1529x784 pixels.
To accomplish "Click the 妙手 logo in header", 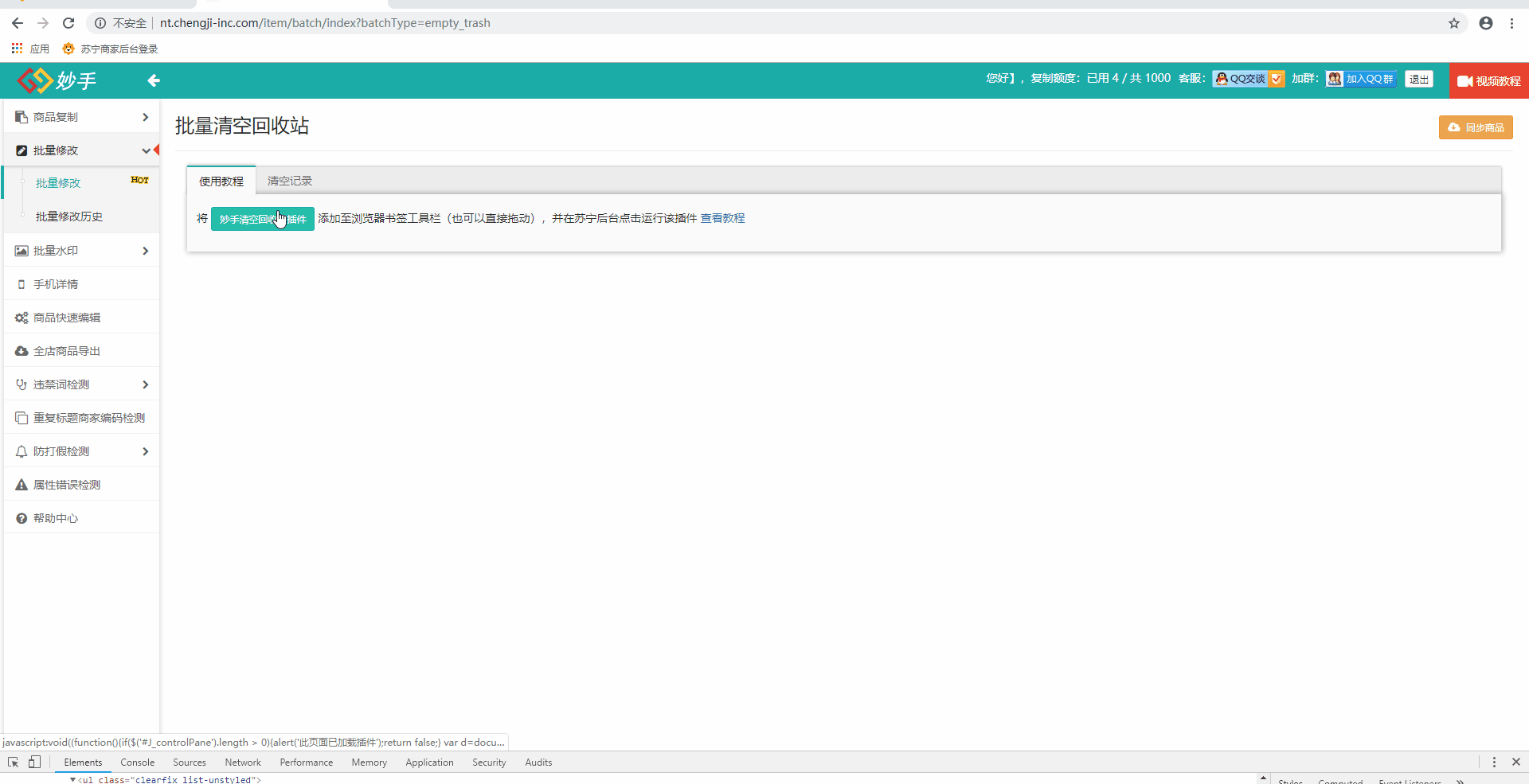I will [57, 80].
